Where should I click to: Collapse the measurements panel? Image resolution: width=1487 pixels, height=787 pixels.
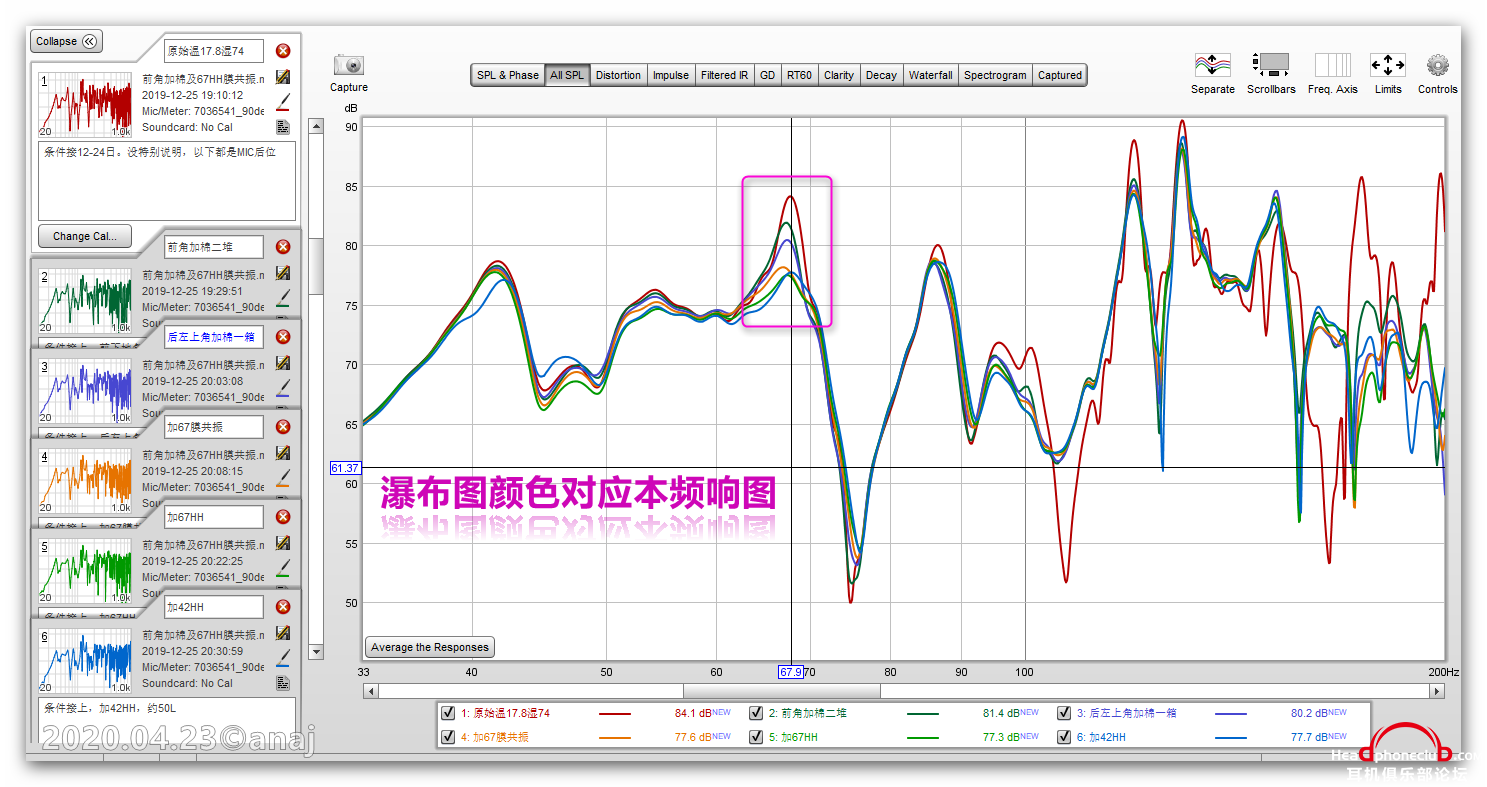pyautogui.click(x=66, y=41)
